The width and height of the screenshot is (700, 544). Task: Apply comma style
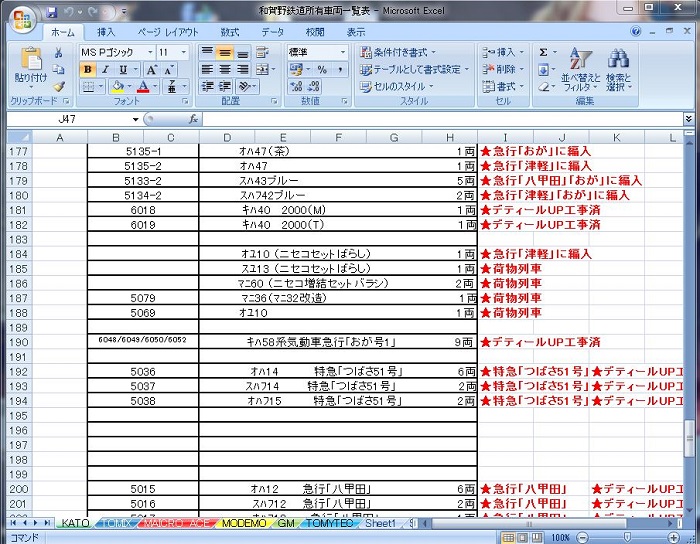(340, 69)
